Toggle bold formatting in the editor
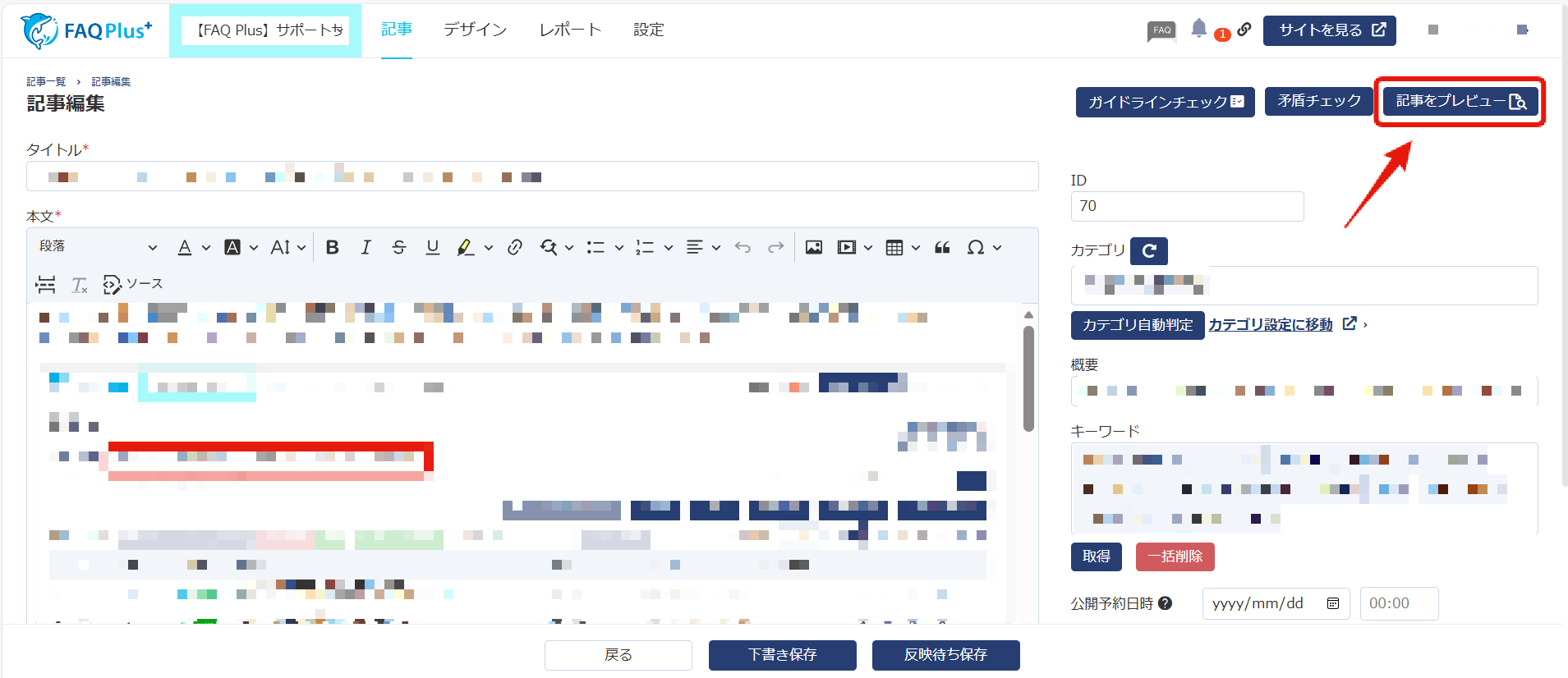This screenshot has width=1568, height=678. point(332,247)
